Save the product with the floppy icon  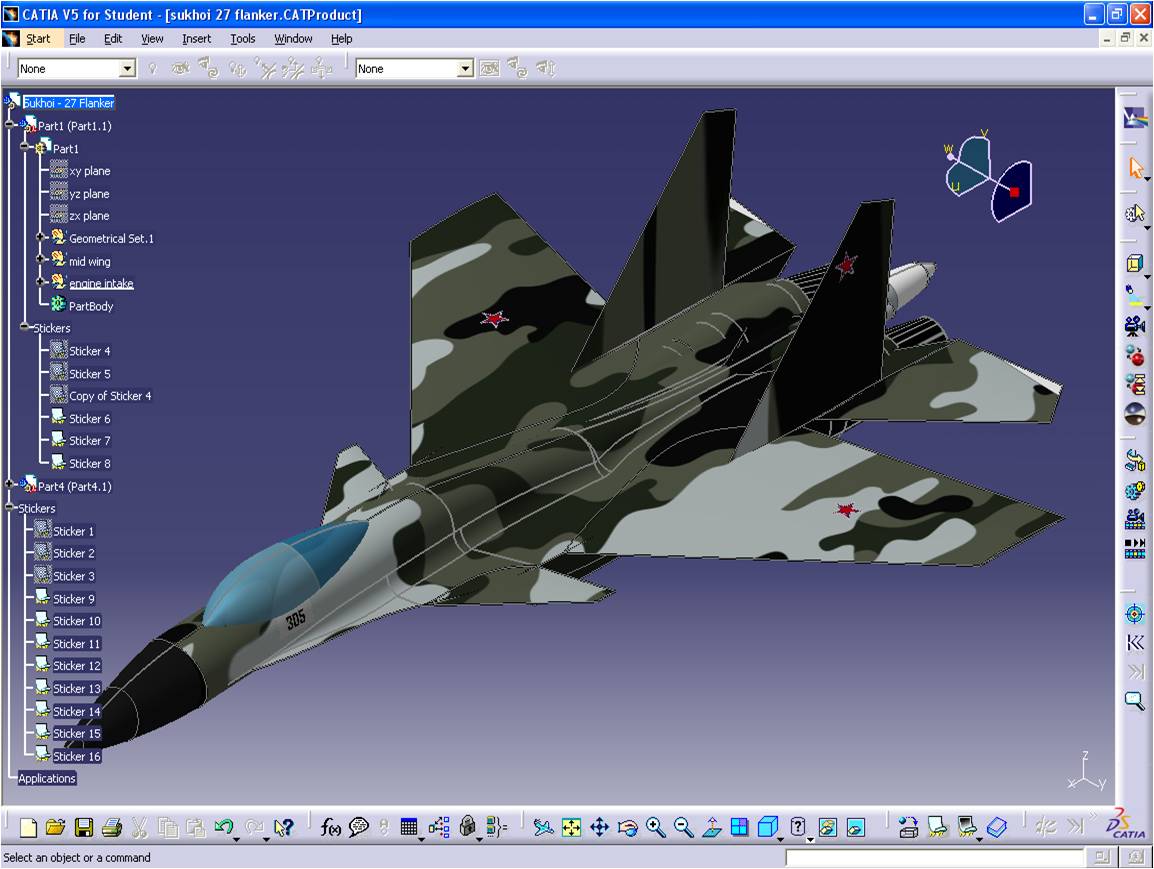[x=84, y=828]
